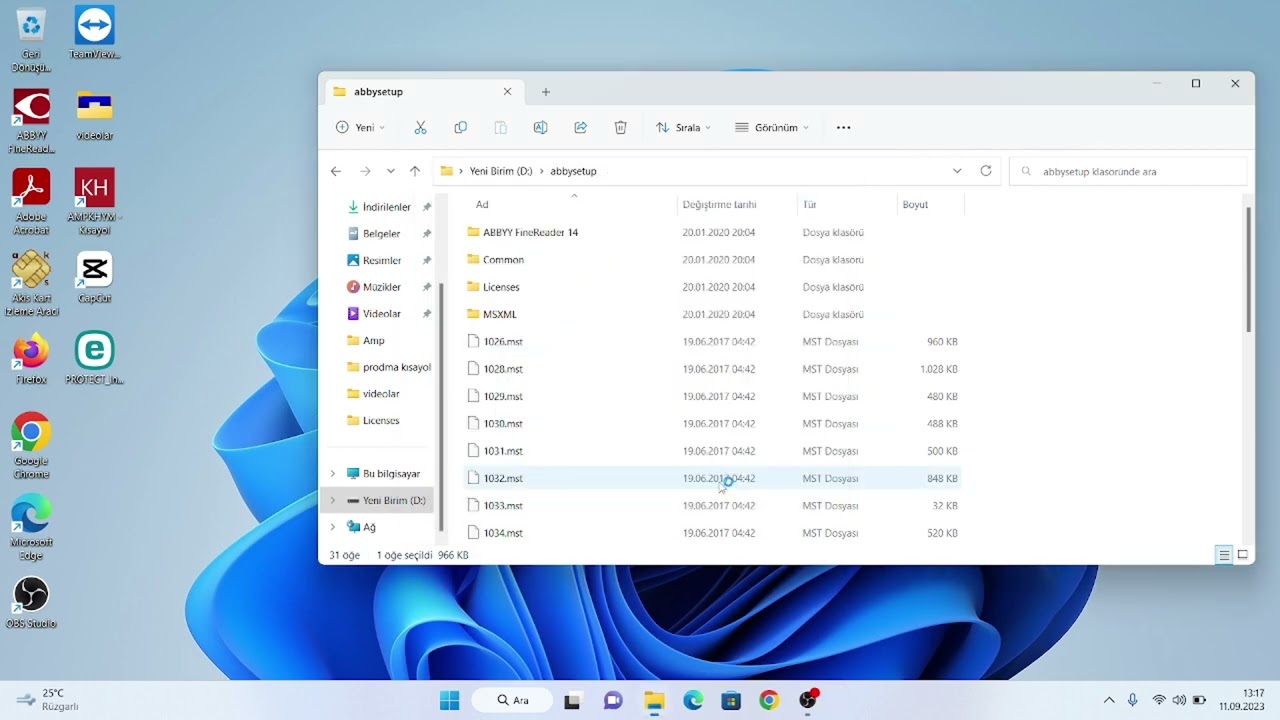Open recent locations dropdown arrow
1280x720 pixels.
(390, 171)
